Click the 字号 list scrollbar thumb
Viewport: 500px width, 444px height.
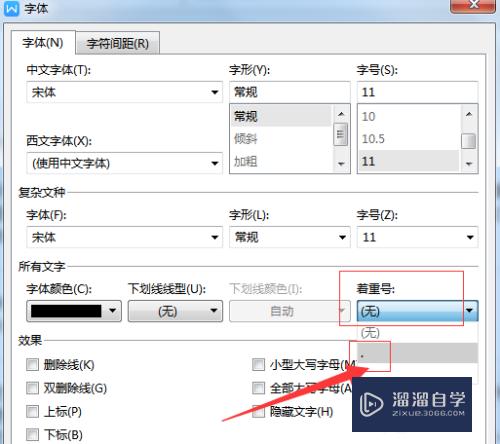[469, 141]
